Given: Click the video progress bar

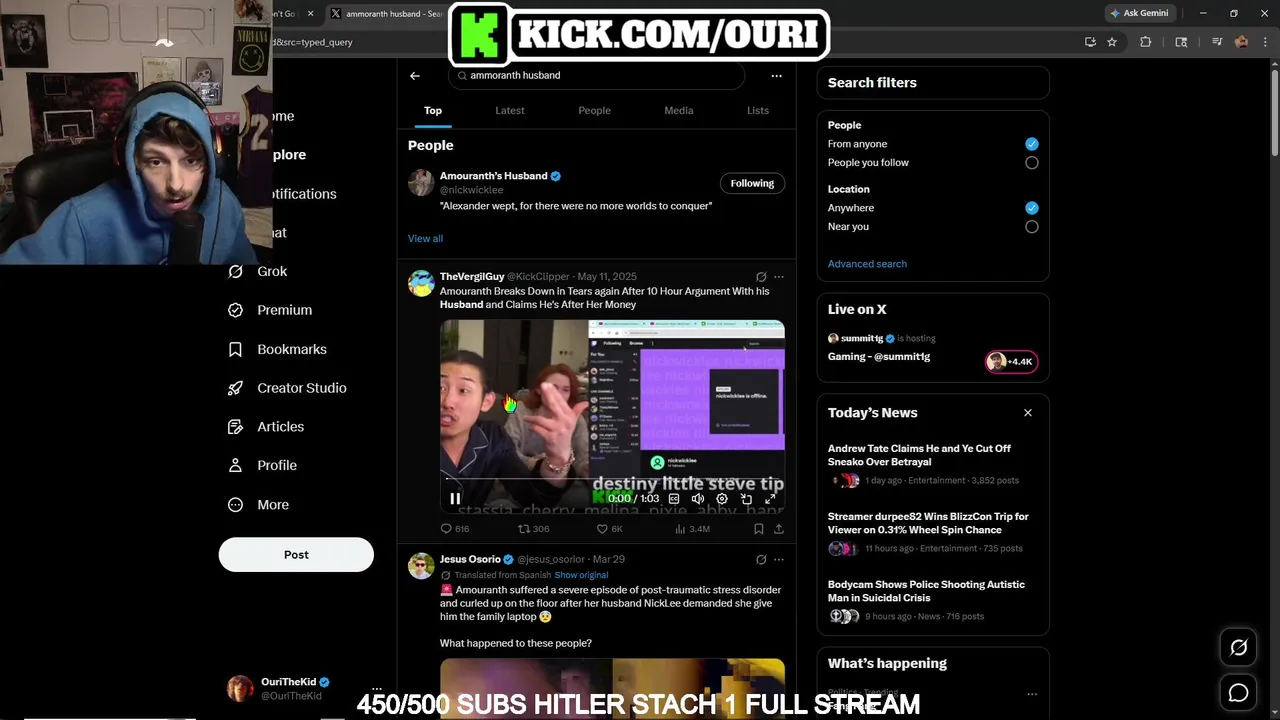Looking at the screenshot, I should click(x=612, y=481).
